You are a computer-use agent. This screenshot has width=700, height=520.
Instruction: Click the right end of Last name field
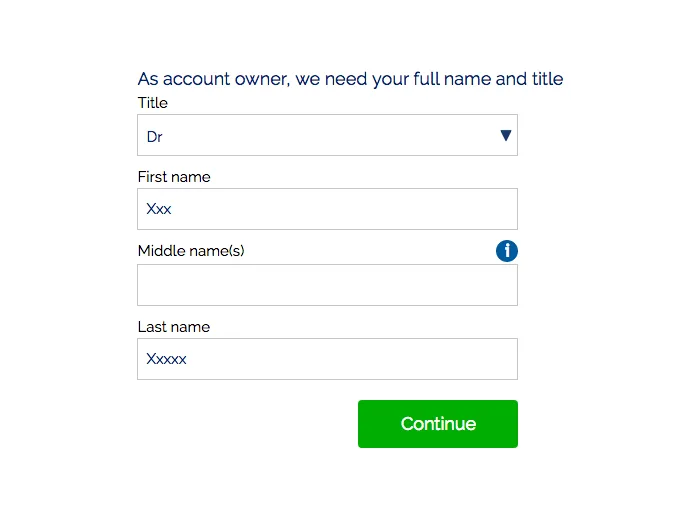500,359
